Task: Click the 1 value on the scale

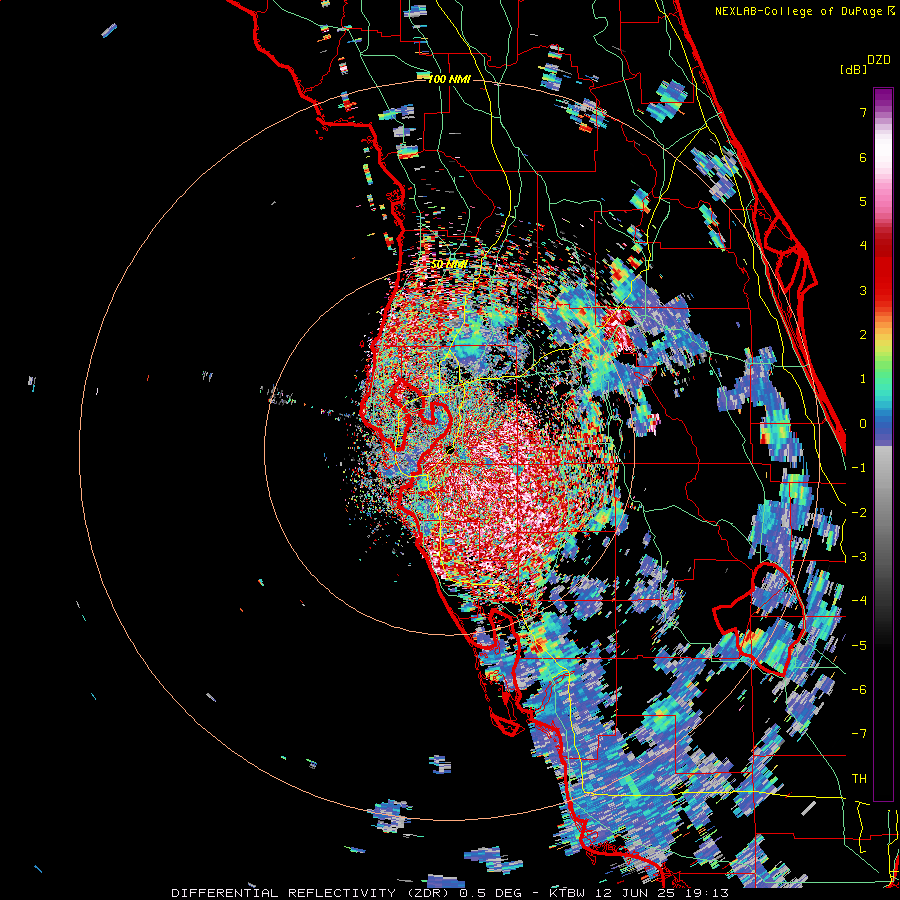Action: pyautogui.click(x=863, y=379)
